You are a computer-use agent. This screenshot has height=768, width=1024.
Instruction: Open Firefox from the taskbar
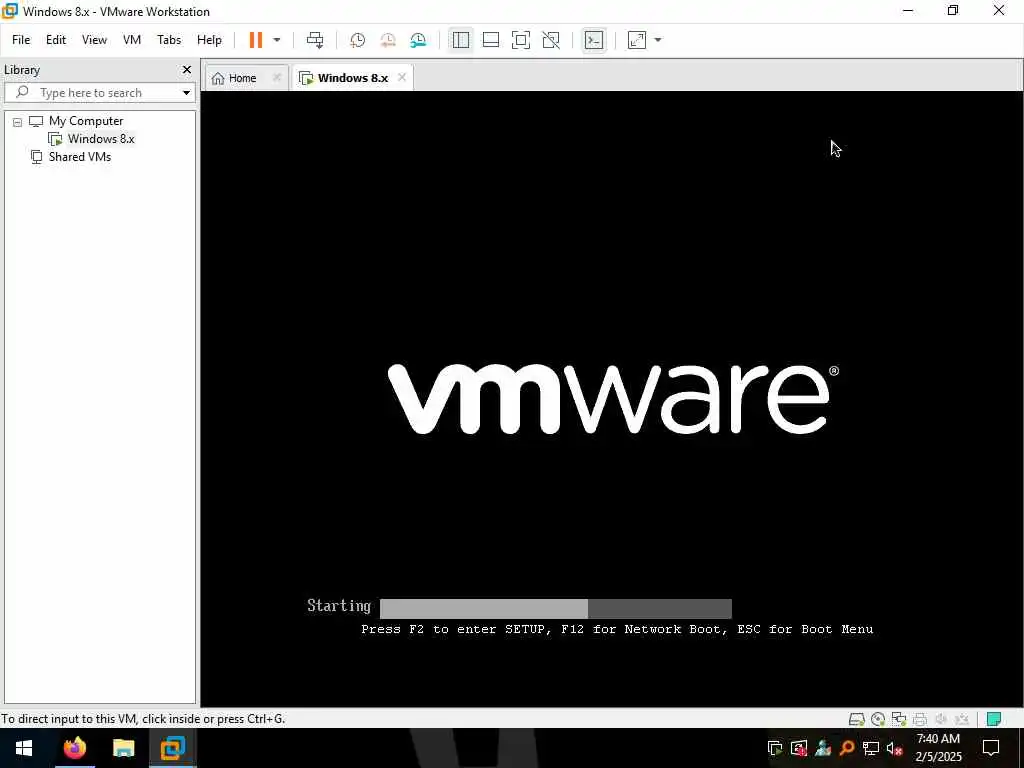point(74,748)
